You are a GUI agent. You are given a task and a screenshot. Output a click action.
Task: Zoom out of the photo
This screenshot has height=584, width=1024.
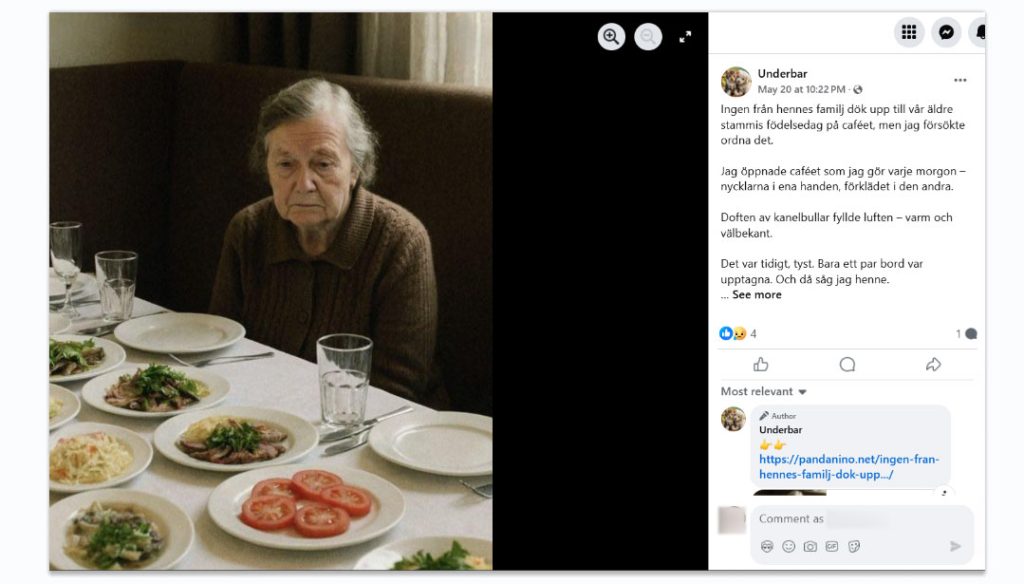[x=648, y=37]
